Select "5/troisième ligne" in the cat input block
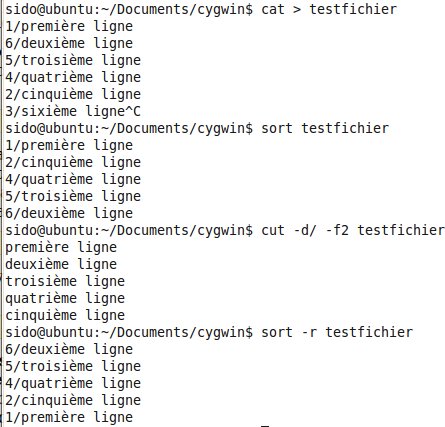This screenshot has width=445, height=427. pyautogui.click(x=73, y=60)
